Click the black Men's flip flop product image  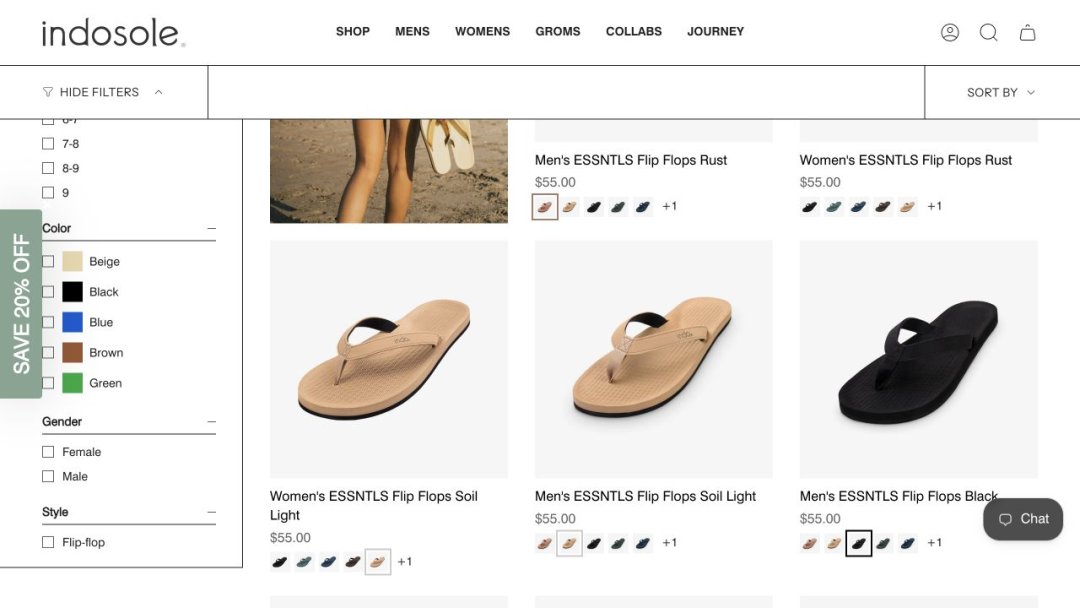[x=918, y=359]
